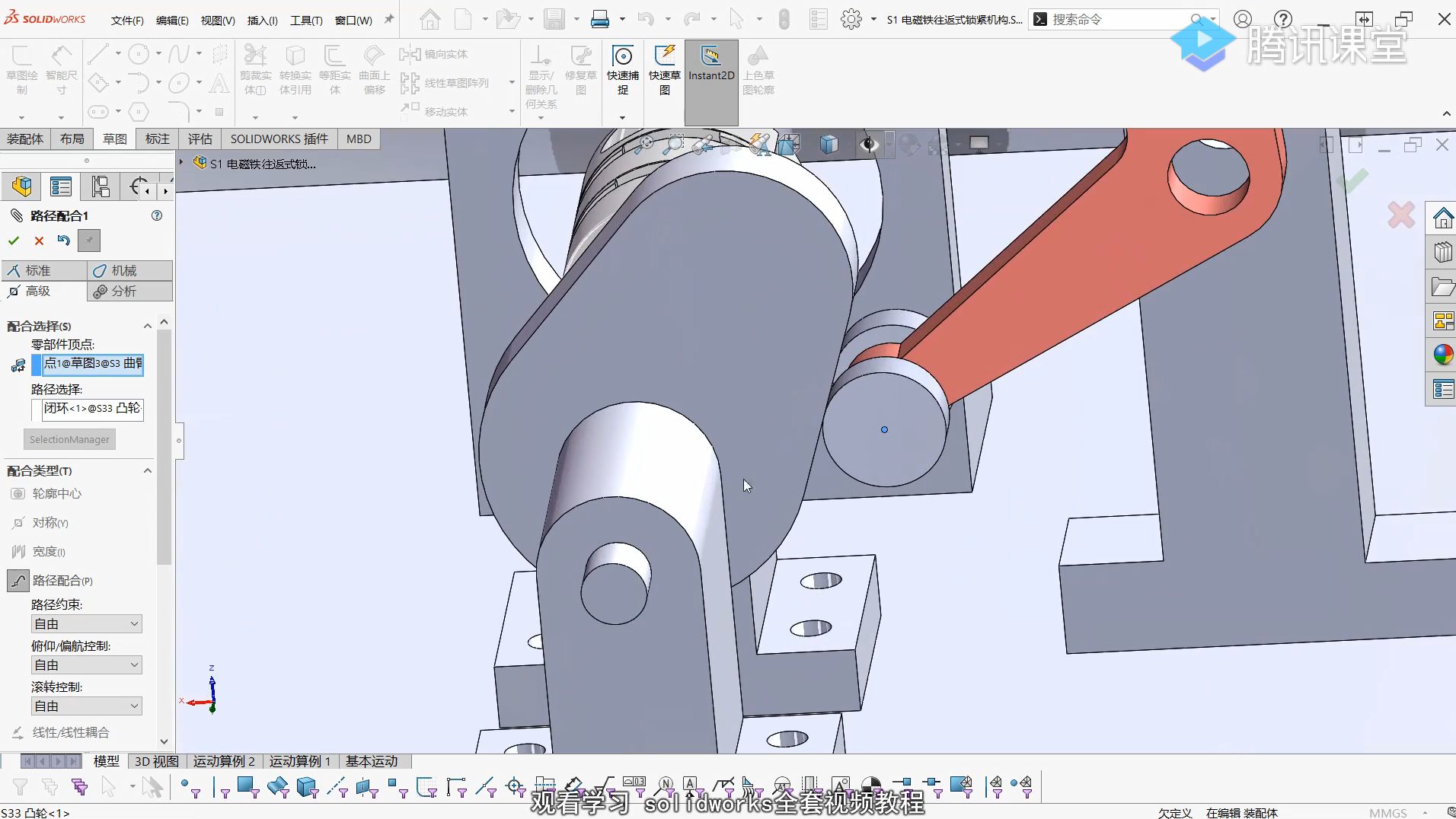
Task: Open the 工具(T) menu
Action: tap(306, 20)
